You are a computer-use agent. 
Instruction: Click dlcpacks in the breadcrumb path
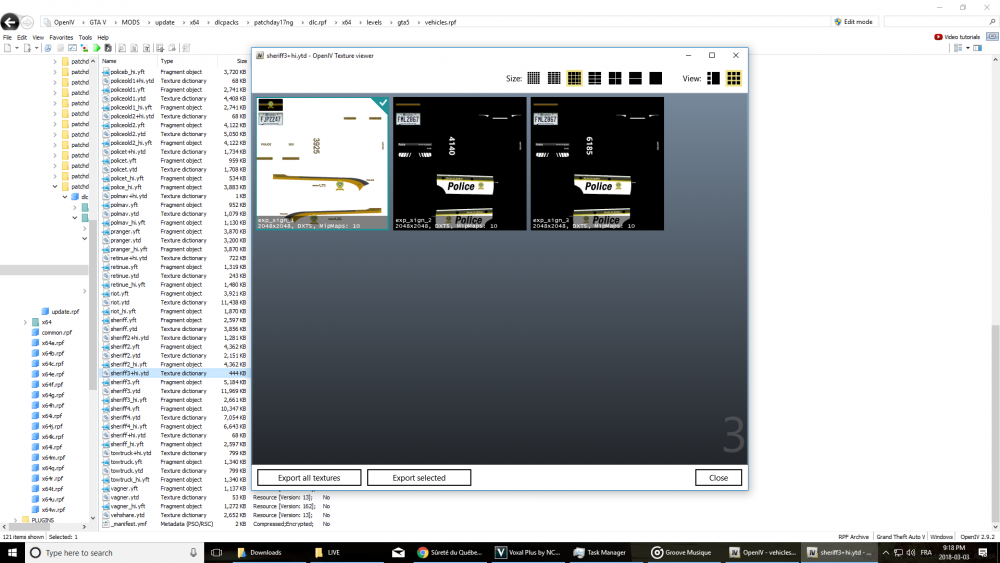click(x=226, y=22)
